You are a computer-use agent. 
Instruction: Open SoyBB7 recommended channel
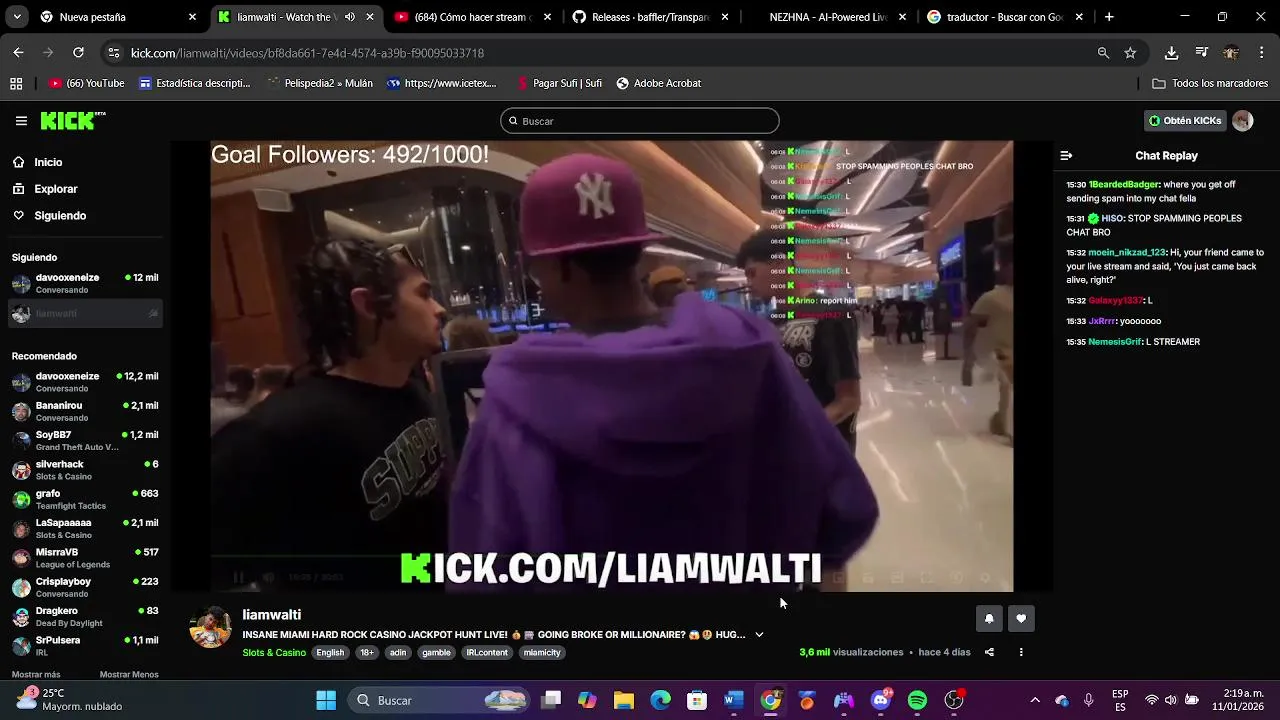(86, 441)
